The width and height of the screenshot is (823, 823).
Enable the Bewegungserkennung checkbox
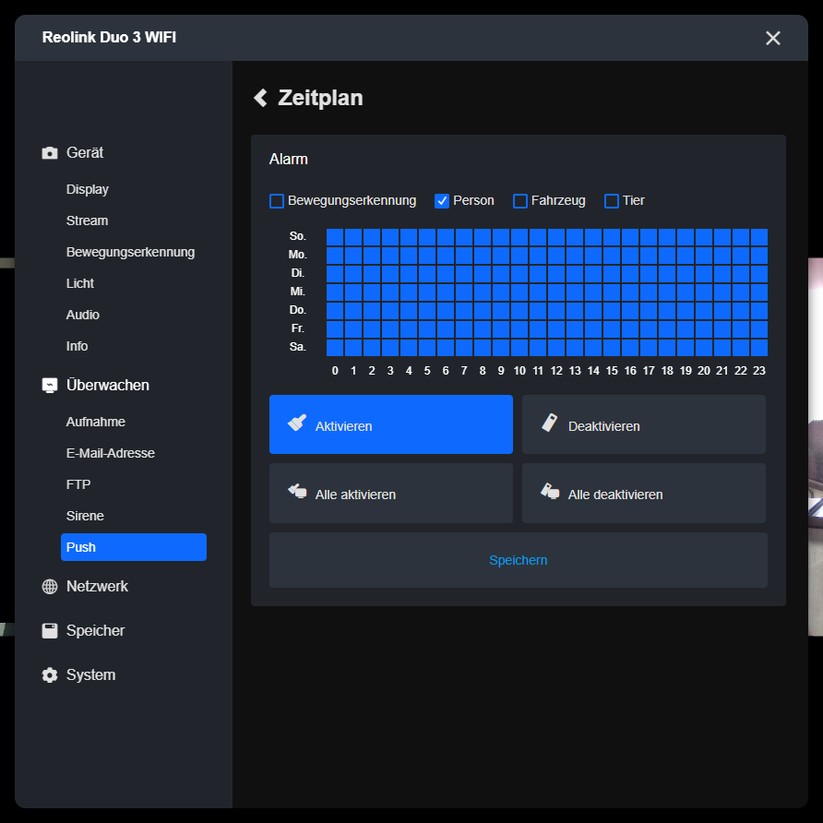coord(276,201)
